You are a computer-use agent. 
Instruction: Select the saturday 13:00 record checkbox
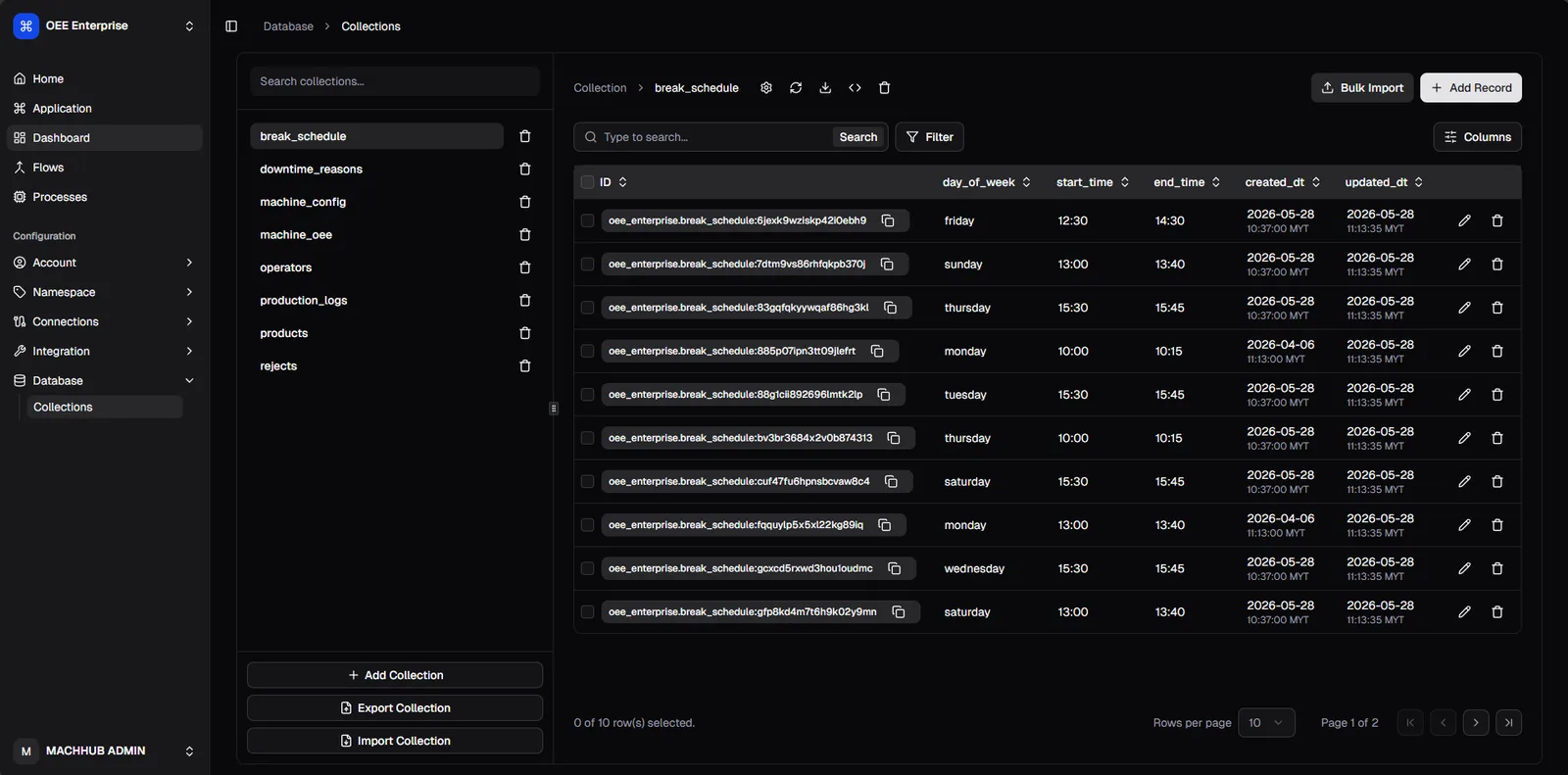587,612
